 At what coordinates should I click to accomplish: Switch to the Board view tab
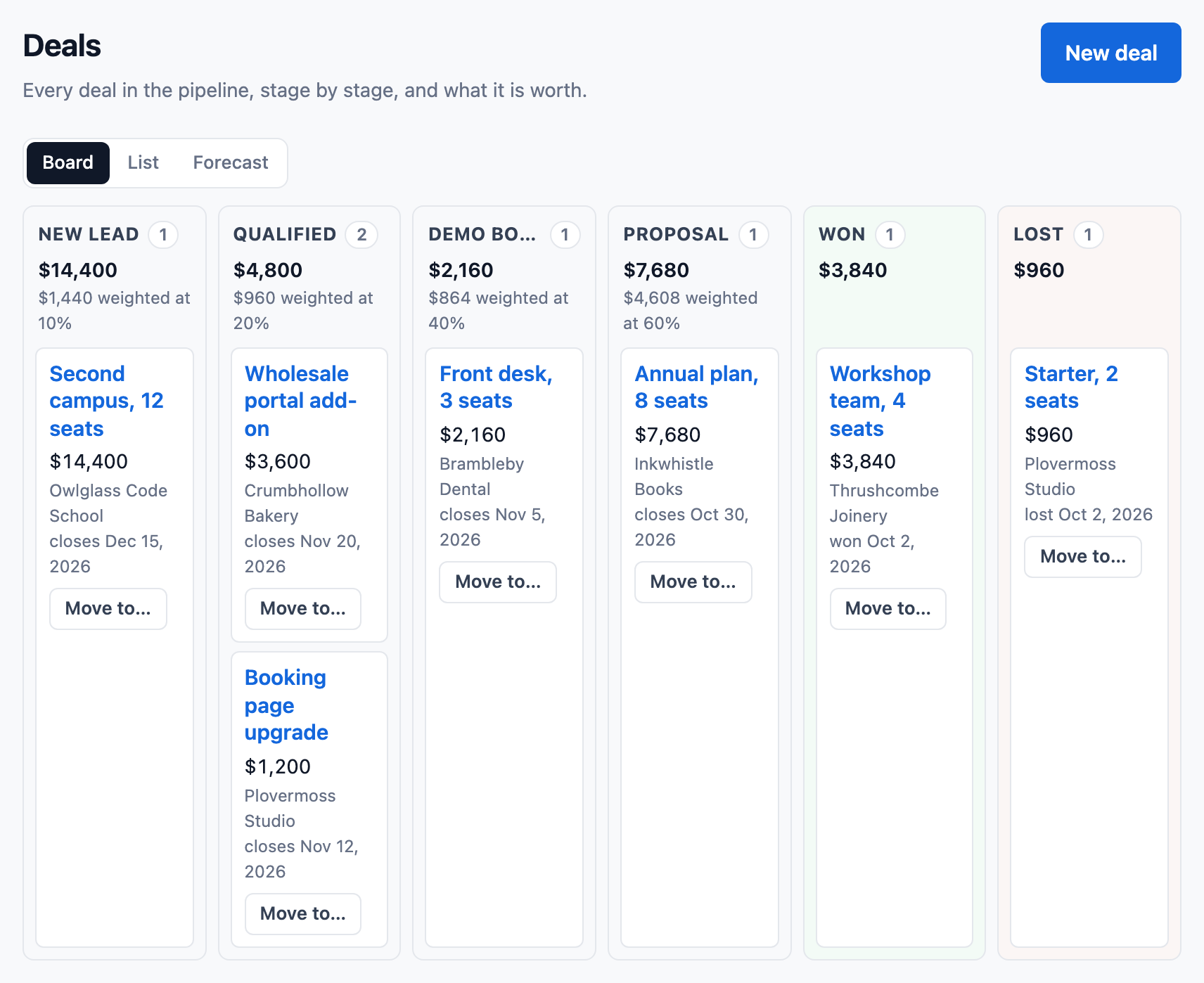pyautogui.click(x=68, y=162)
